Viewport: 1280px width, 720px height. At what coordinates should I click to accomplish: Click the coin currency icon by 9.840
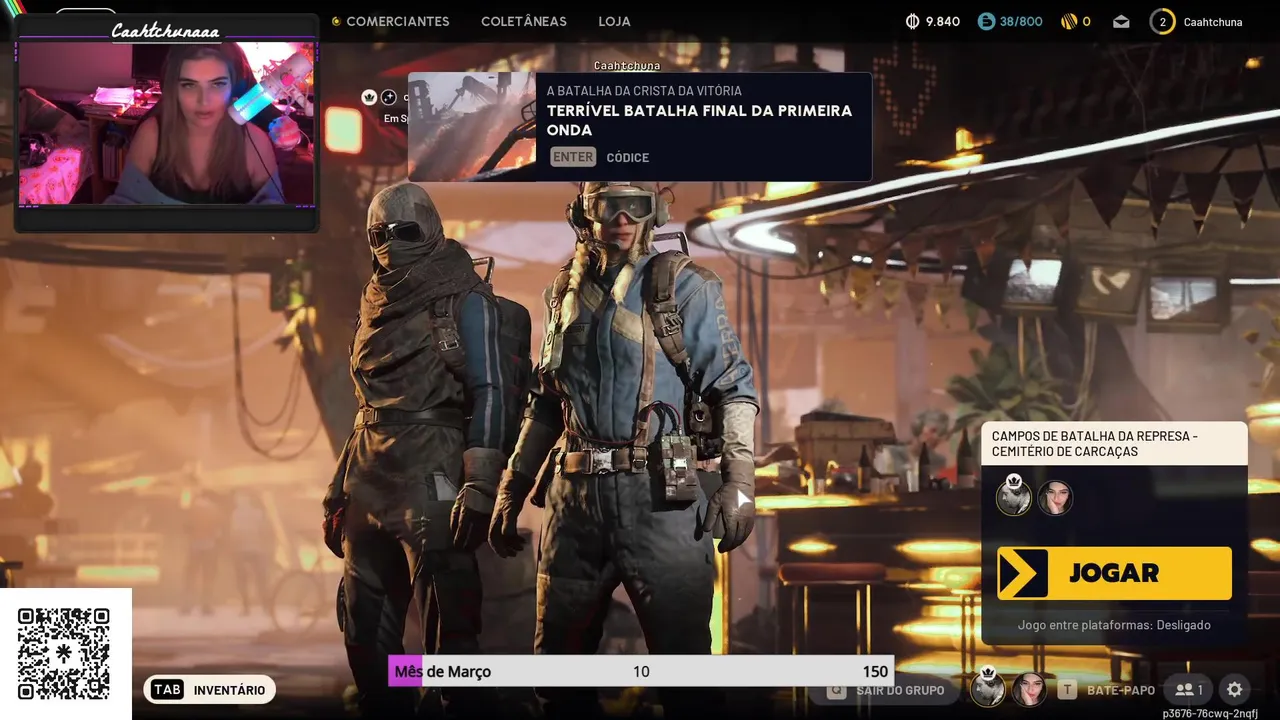pyautogui.click(x=912, y=21)
